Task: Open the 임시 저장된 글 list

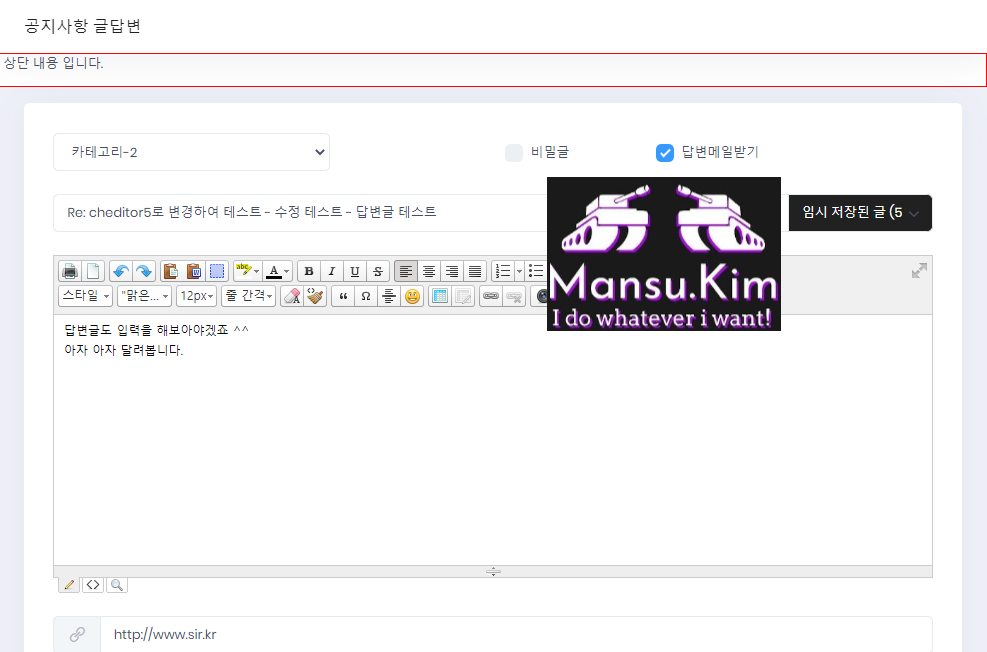Action: click(x=860, y=213)
